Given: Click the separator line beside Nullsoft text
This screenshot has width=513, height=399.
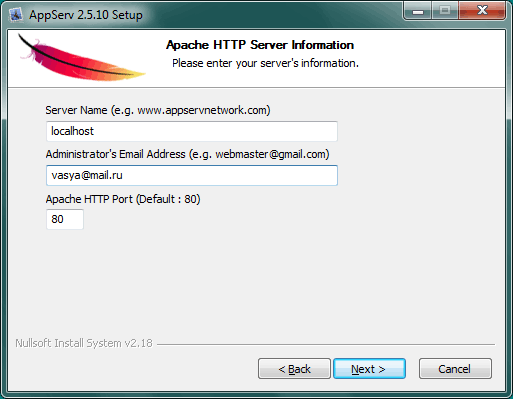Looking at the screenshot, I should point(326,344).
